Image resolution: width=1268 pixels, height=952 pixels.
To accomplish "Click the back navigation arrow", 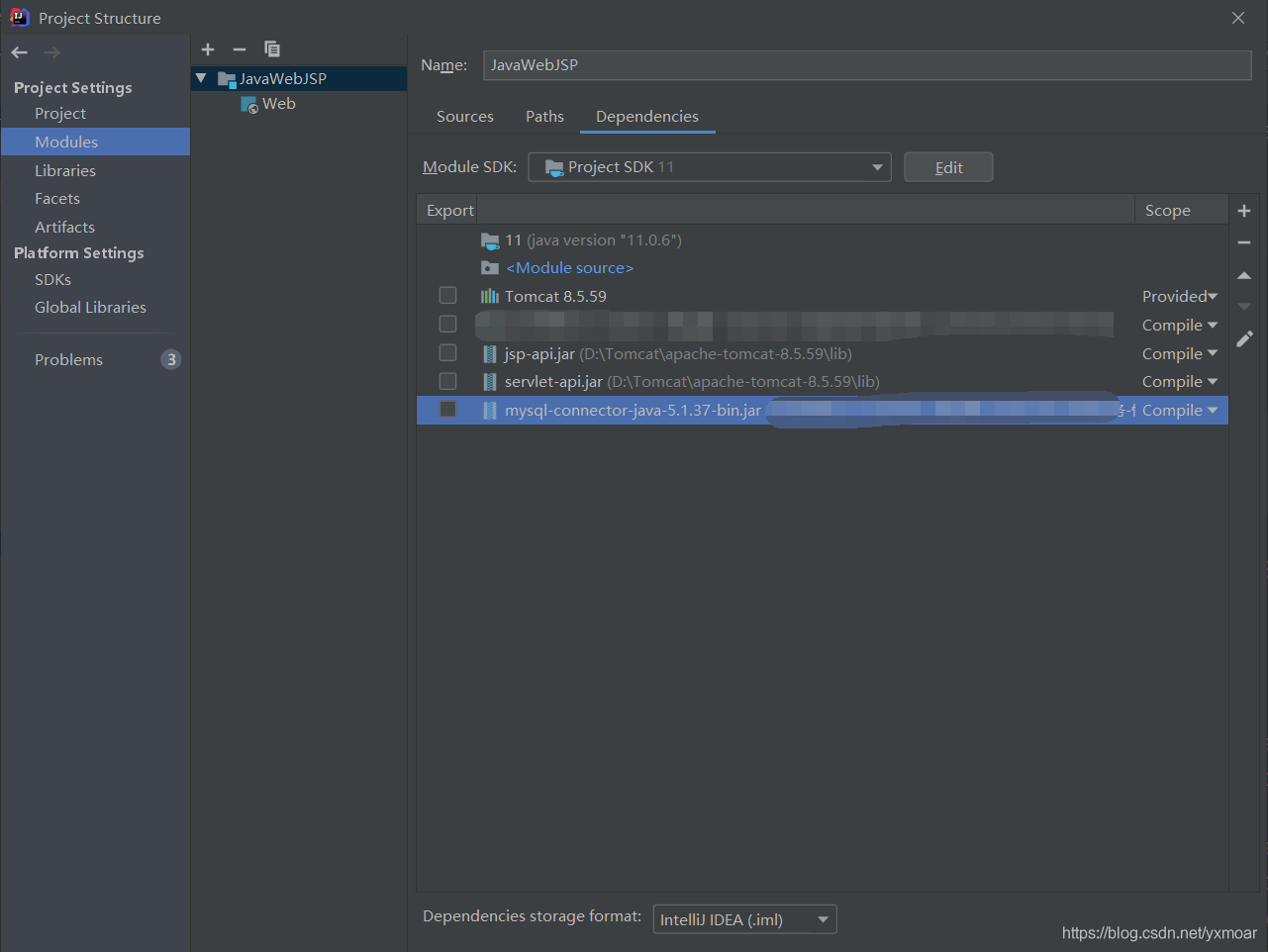I will (x=20, y=52).
